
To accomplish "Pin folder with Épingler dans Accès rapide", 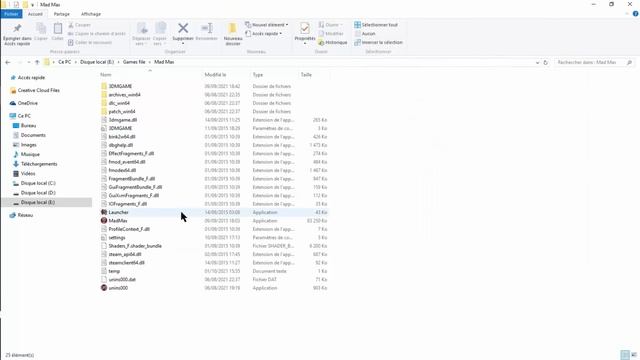I will pyautogui.click(x=17, y=34).
